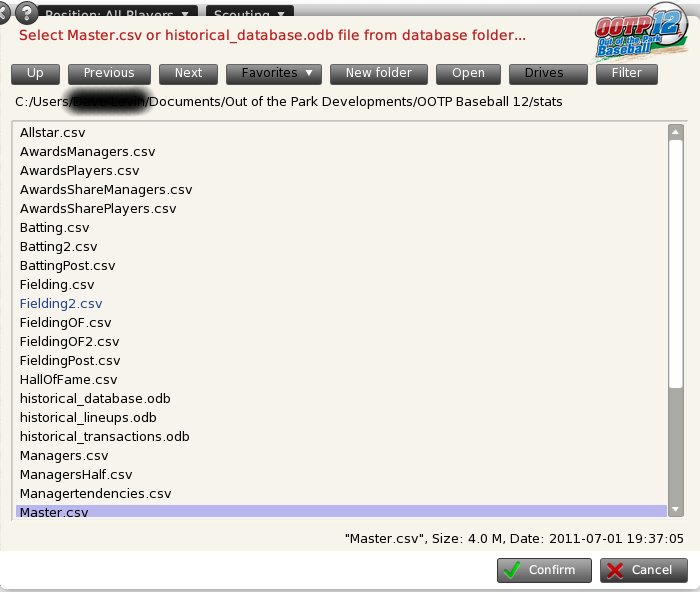Open the Scouting dropdown
The width and height of the screenshot is (700, 592).
(250, 12)
